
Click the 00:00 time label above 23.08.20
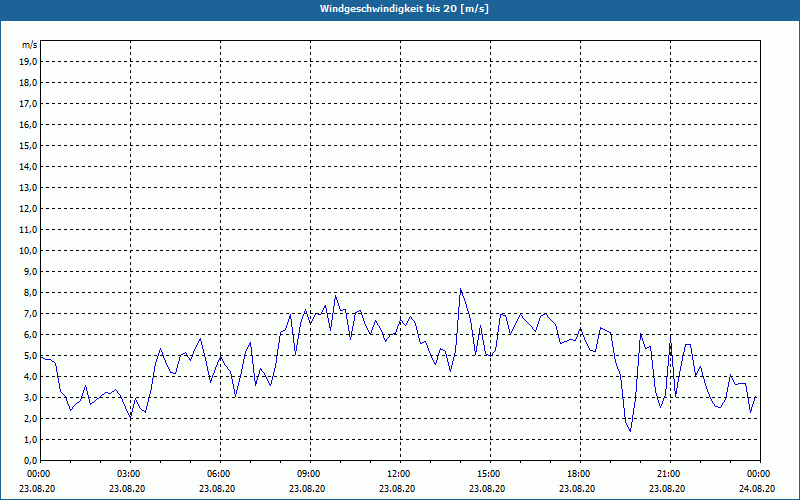[x=38, y=474]
